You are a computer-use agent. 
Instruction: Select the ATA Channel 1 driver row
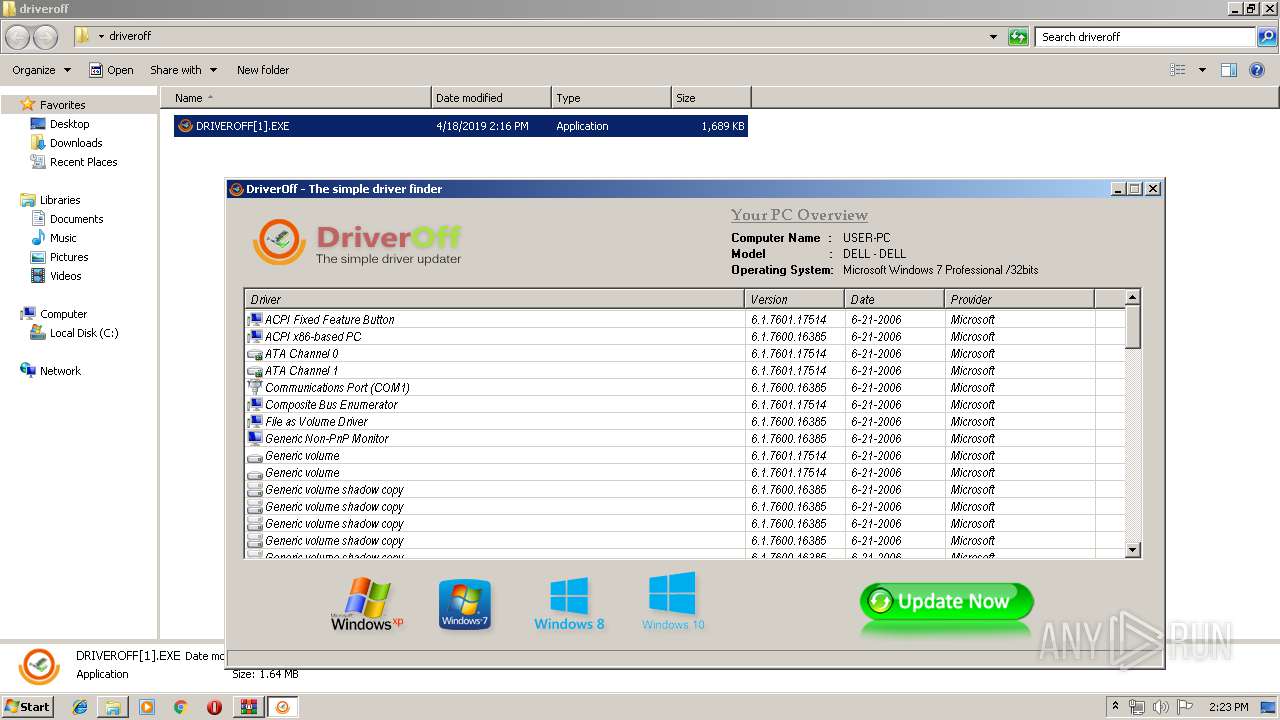point(684,371)
